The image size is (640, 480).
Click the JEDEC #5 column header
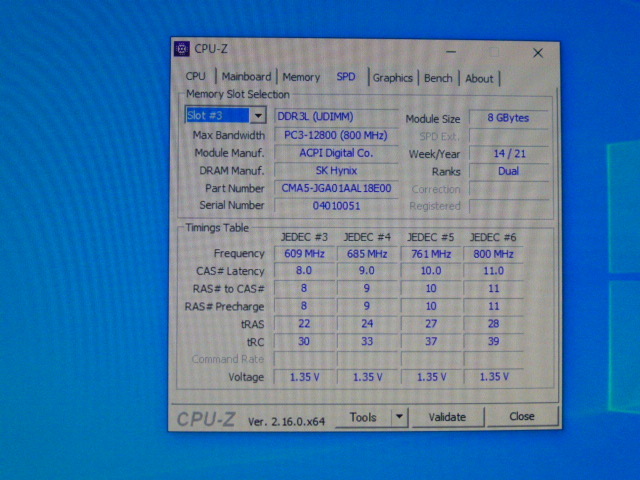pos(431,238)
